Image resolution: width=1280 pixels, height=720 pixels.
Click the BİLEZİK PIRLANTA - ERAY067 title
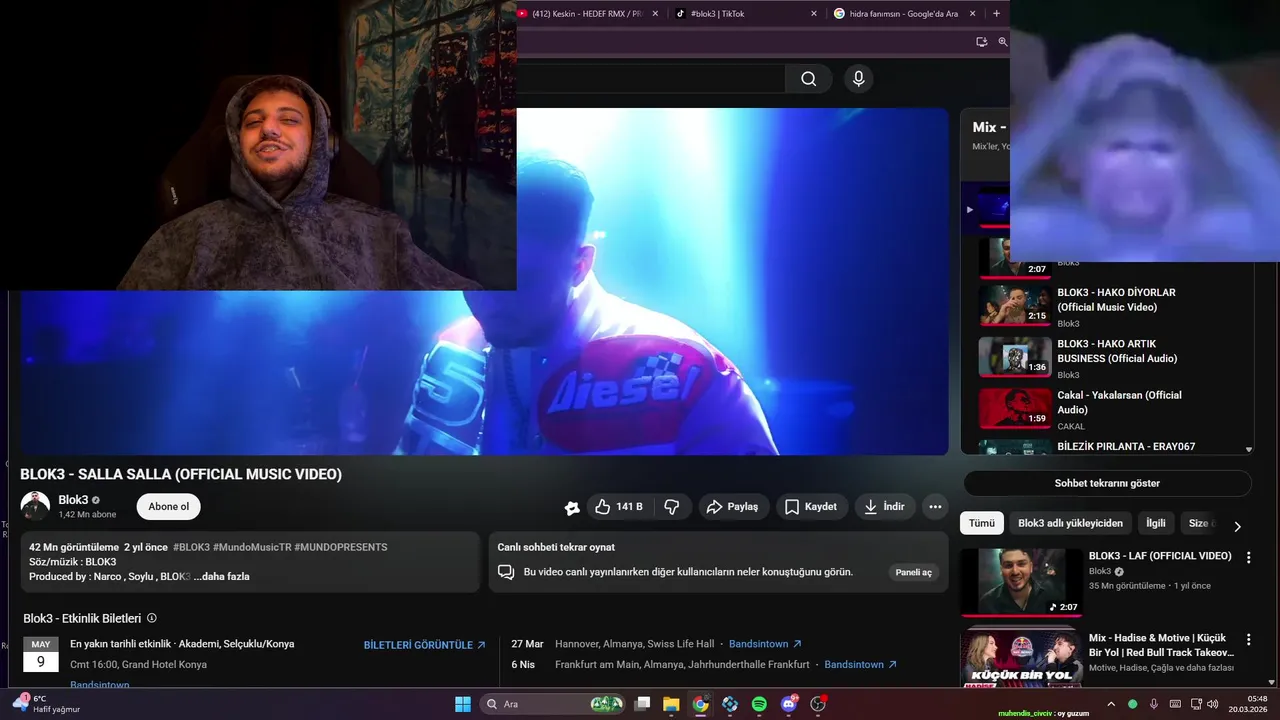pyautogui.click(x=1126, y=447)
